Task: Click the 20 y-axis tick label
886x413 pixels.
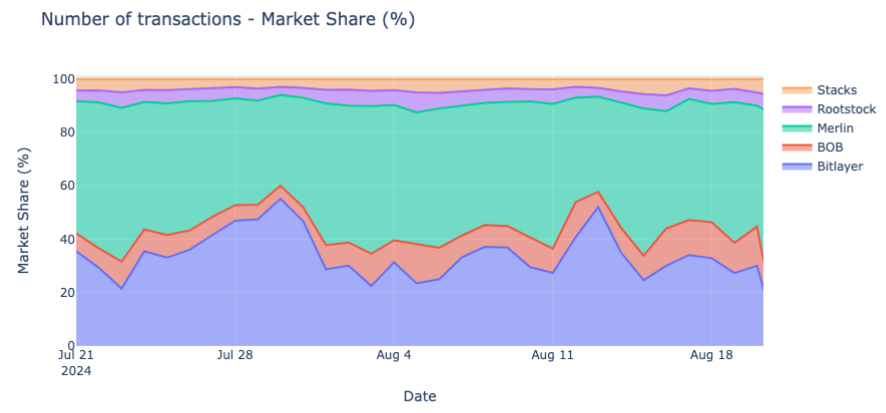Action: pyautogui.click(x=66, y=293)
